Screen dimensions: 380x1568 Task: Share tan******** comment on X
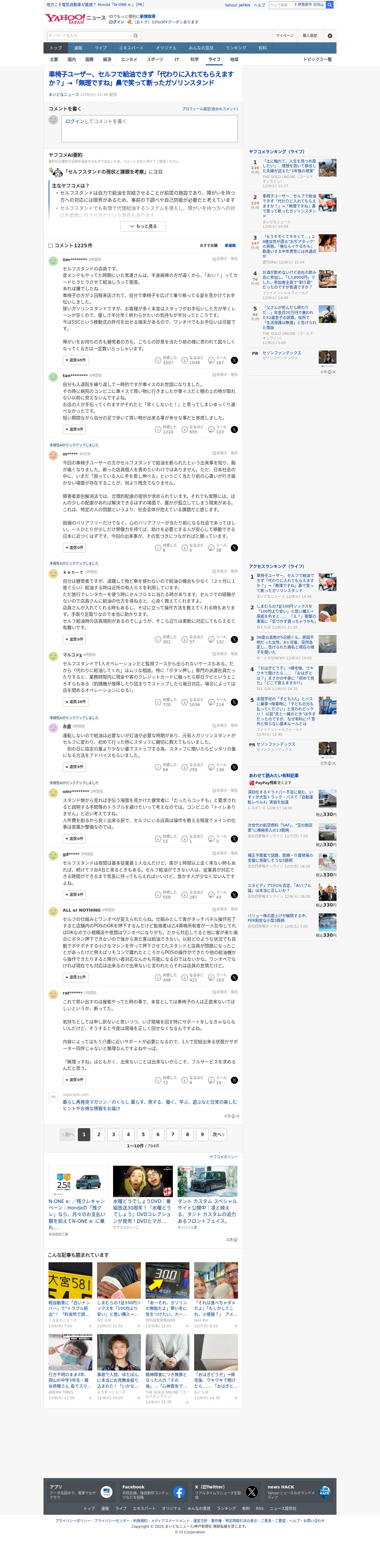[x=234, y=430]
